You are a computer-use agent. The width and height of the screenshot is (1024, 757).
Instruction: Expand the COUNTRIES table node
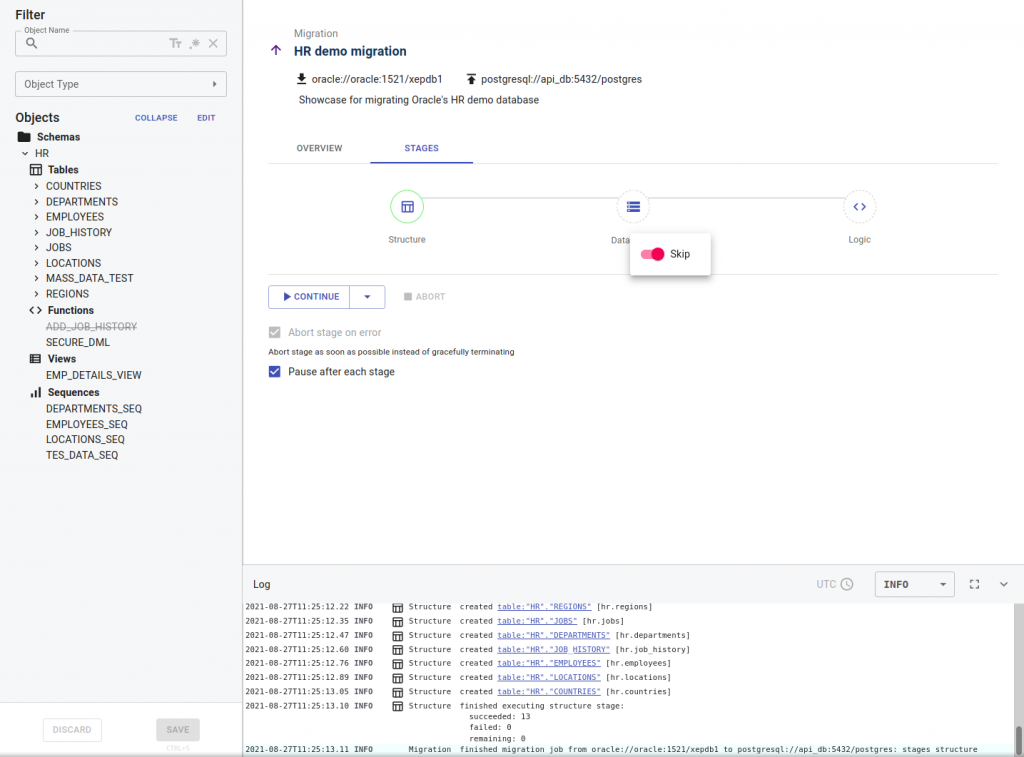pos(37,186)
